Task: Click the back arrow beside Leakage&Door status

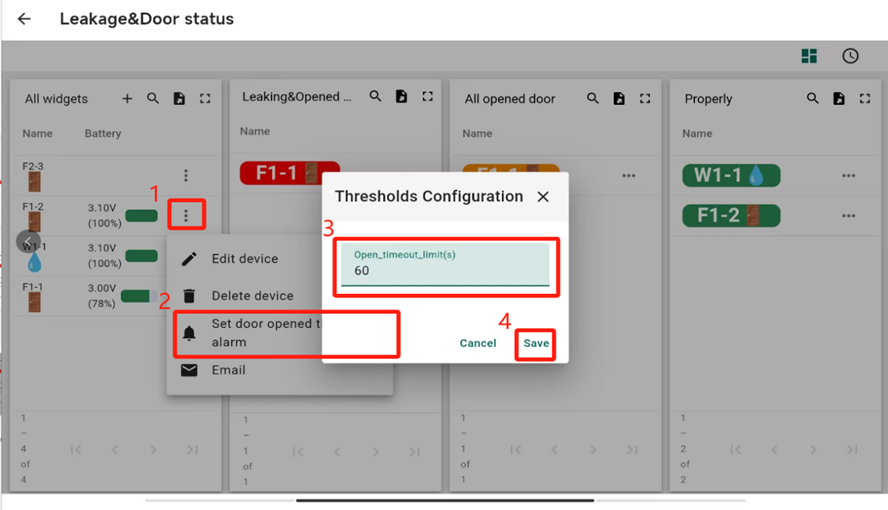Action: [x=24, y=19]
